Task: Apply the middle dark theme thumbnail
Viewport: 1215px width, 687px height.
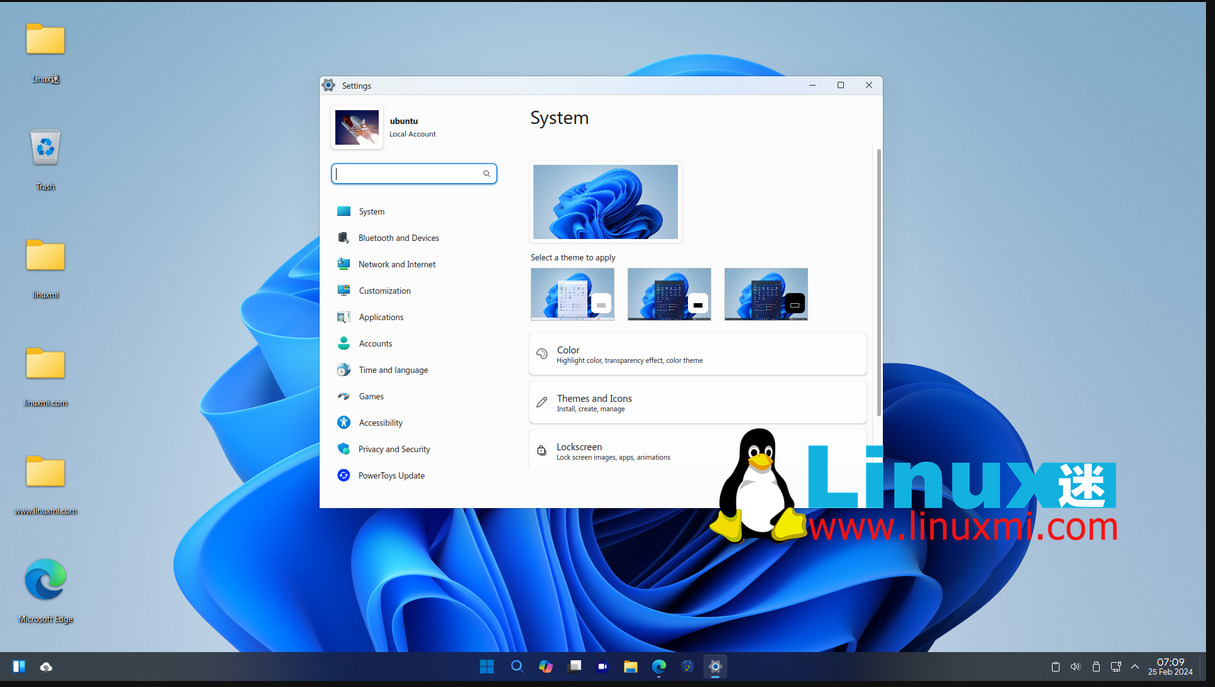Action: [669, 294]
